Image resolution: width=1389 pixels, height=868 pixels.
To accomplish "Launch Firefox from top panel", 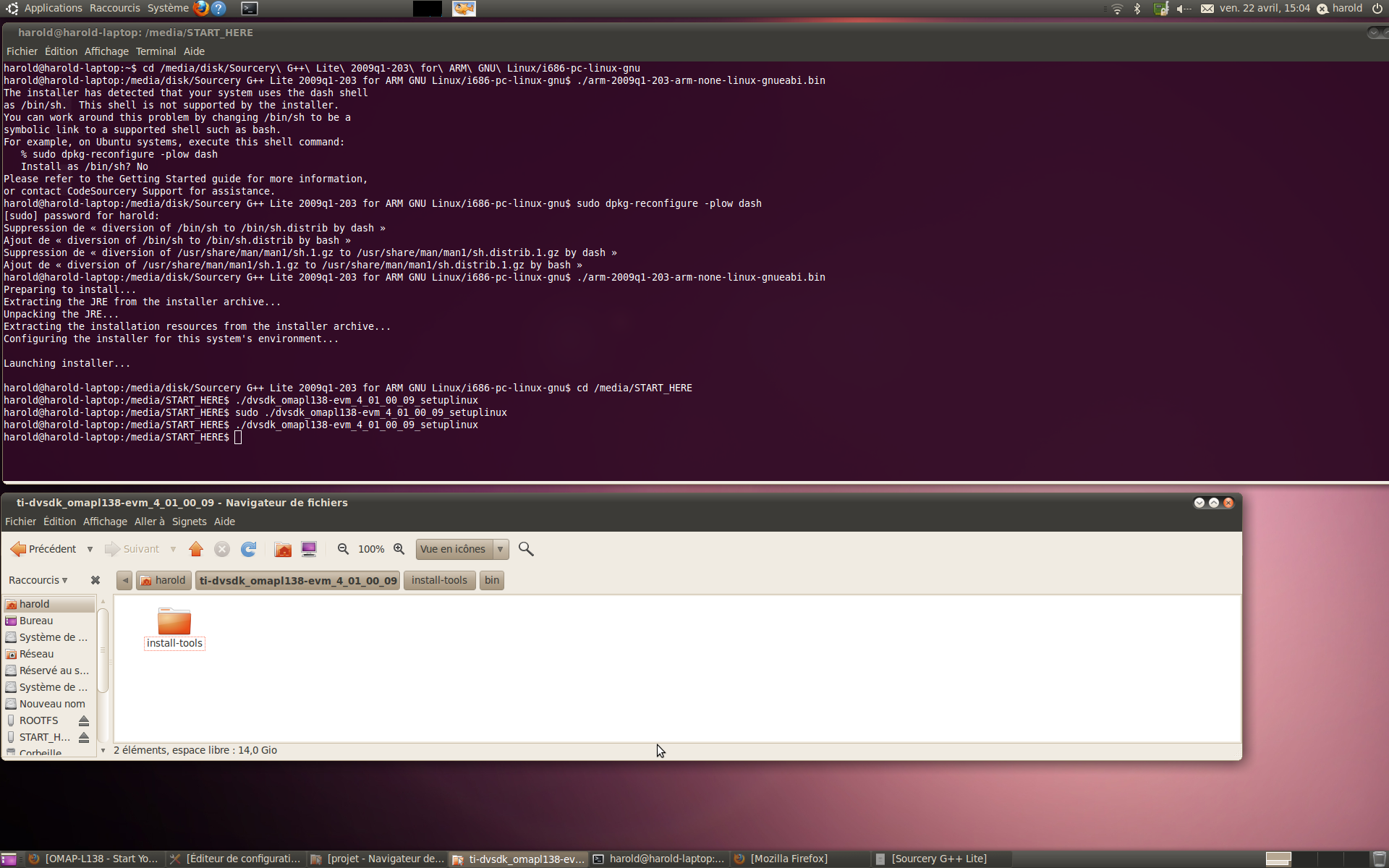I will click(201, 8).
